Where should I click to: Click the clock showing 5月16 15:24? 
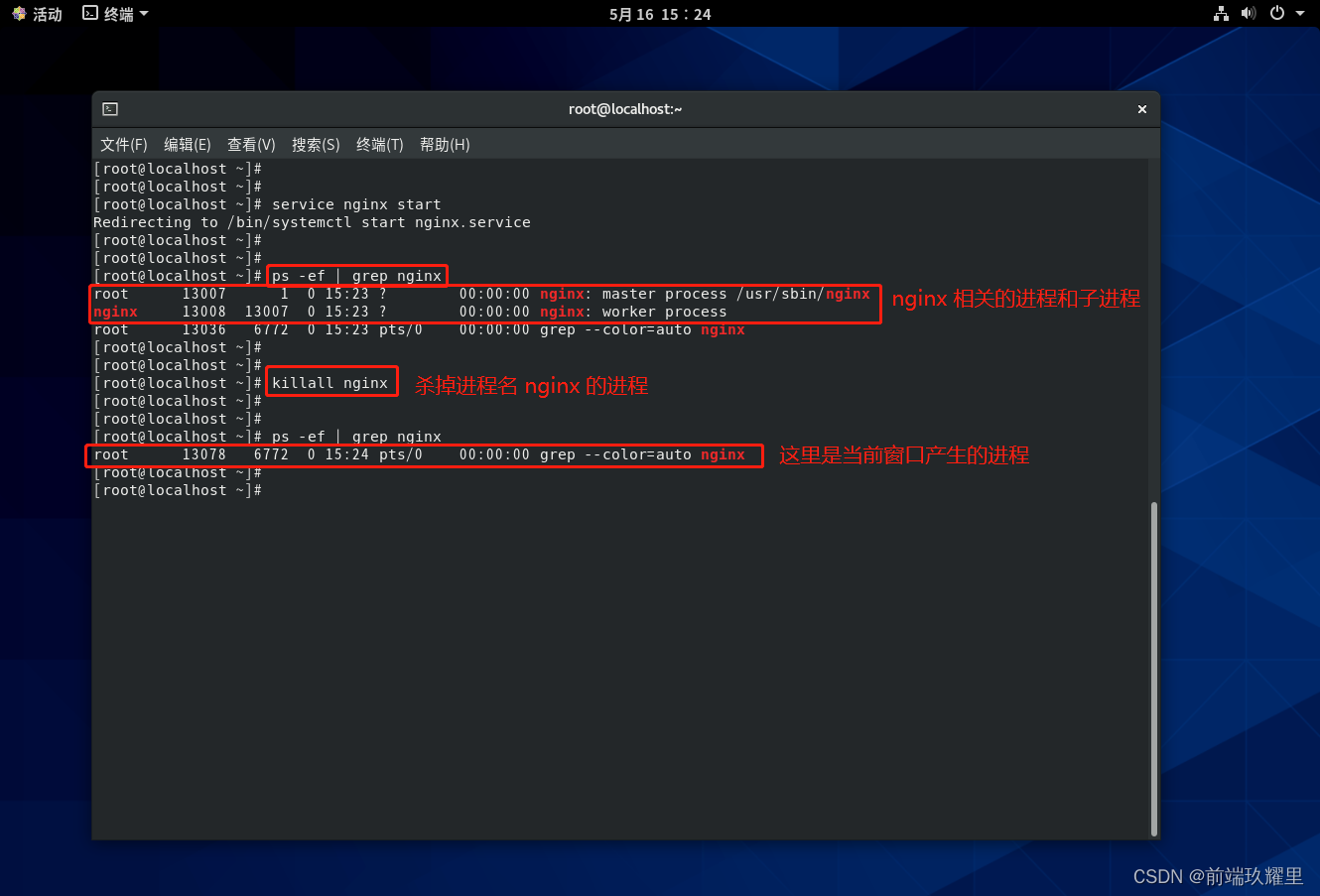(x=660, y=14)
